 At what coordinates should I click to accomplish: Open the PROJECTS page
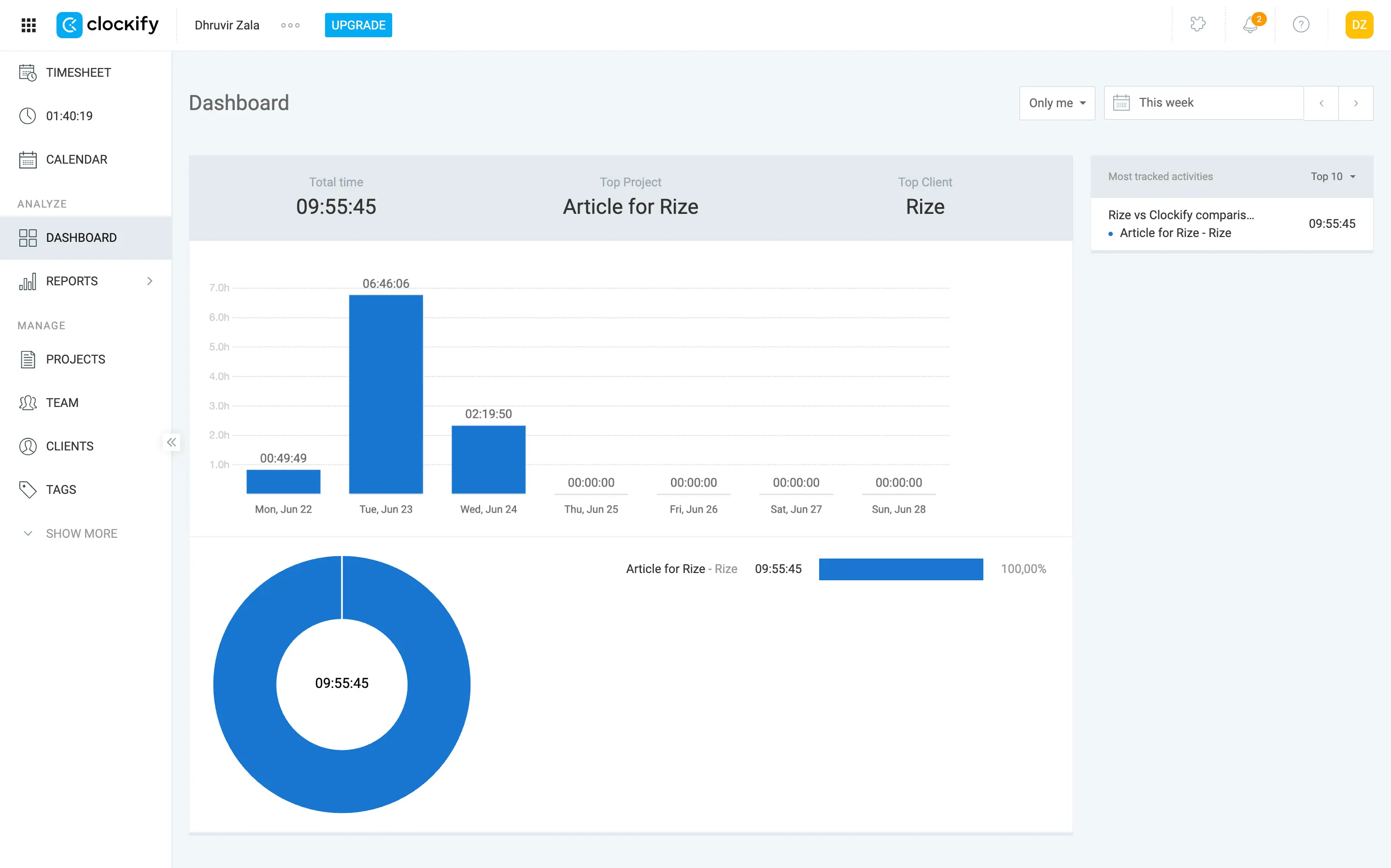[85, 359]
